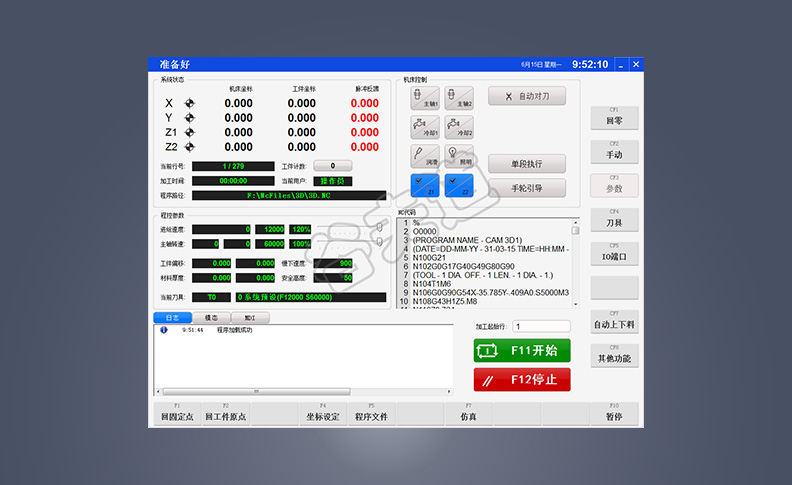Toggle spindle 1 (主轴1) icon button
Viewport: 792px width, 485px height.
point(425,96)
